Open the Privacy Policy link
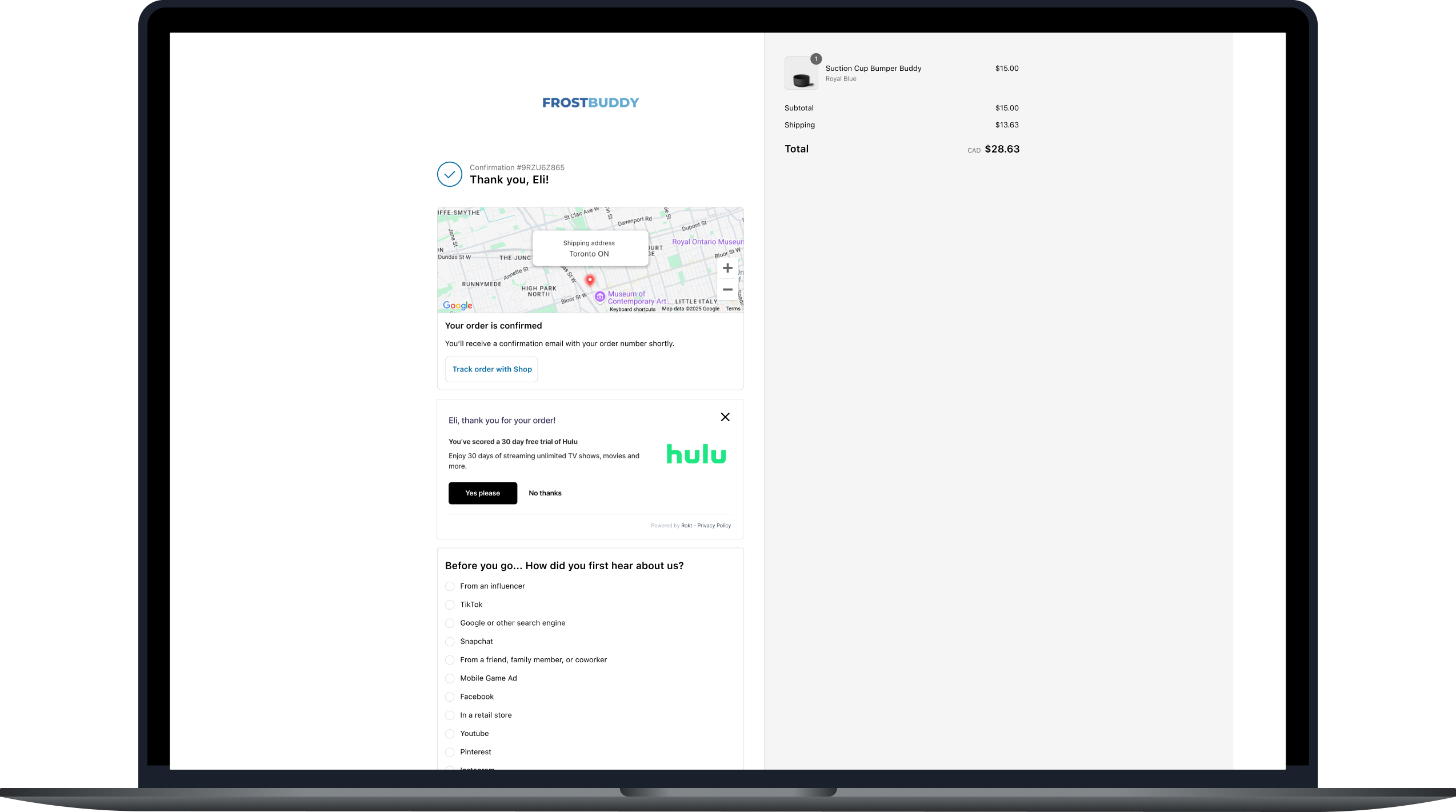This screenshot has width=1456, height=812. 714,526
